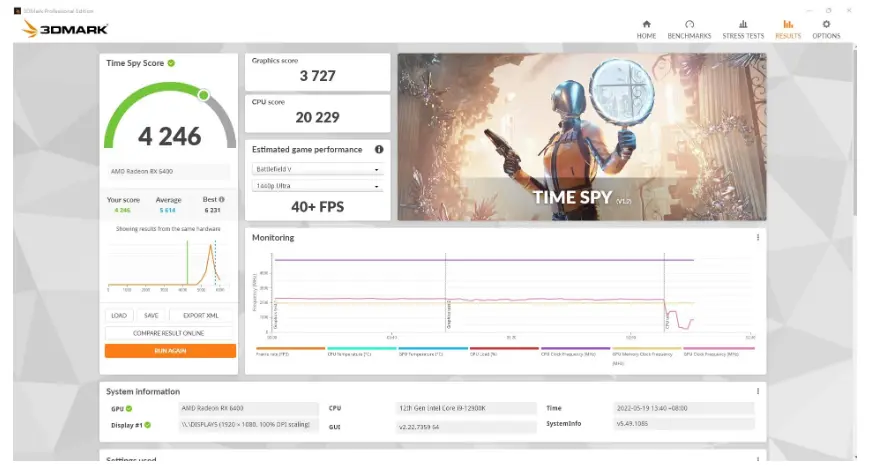The image size is (871, 476).
Task: Toggle the GPU Load (%) legend
Action: point(504,352)
